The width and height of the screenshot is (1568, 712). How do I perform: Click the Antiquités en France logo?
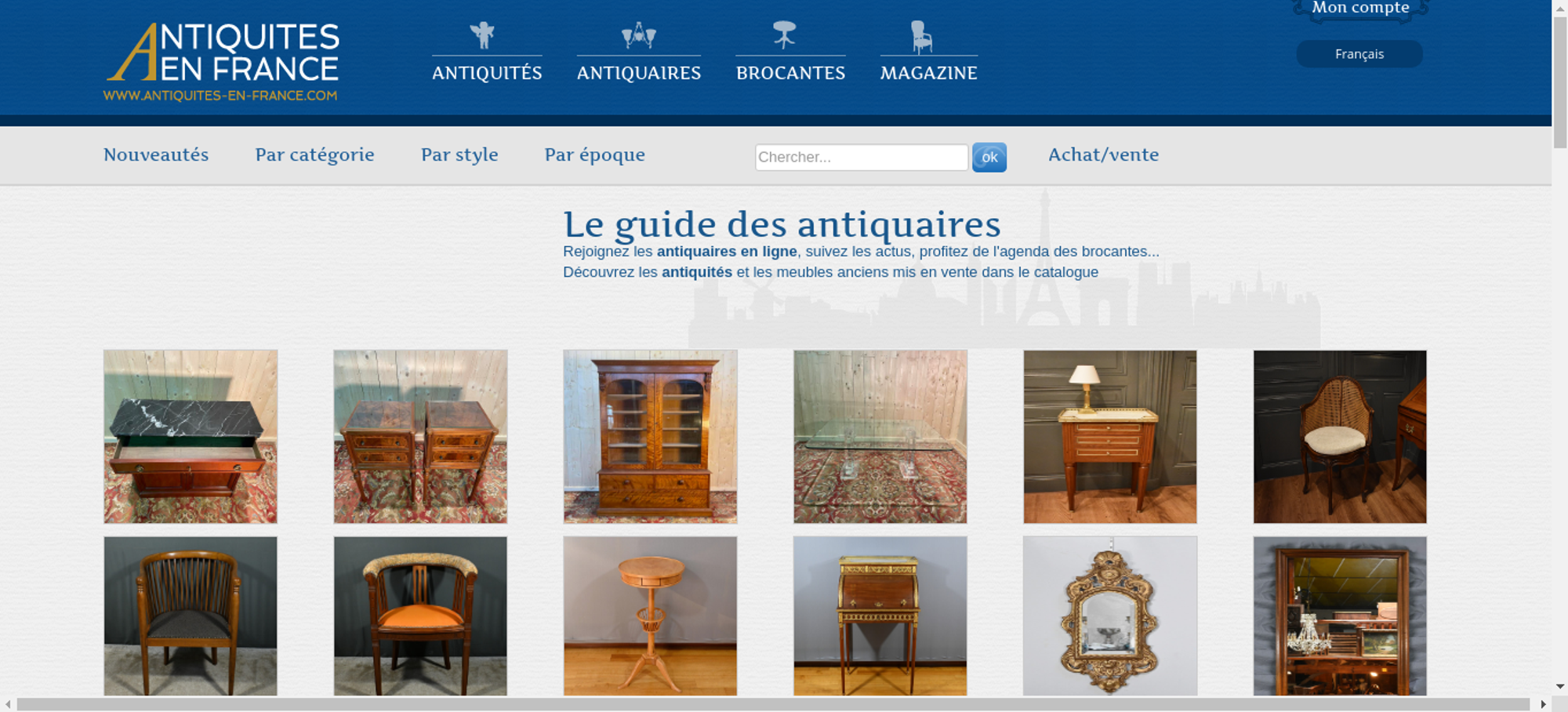pos(222,62)
